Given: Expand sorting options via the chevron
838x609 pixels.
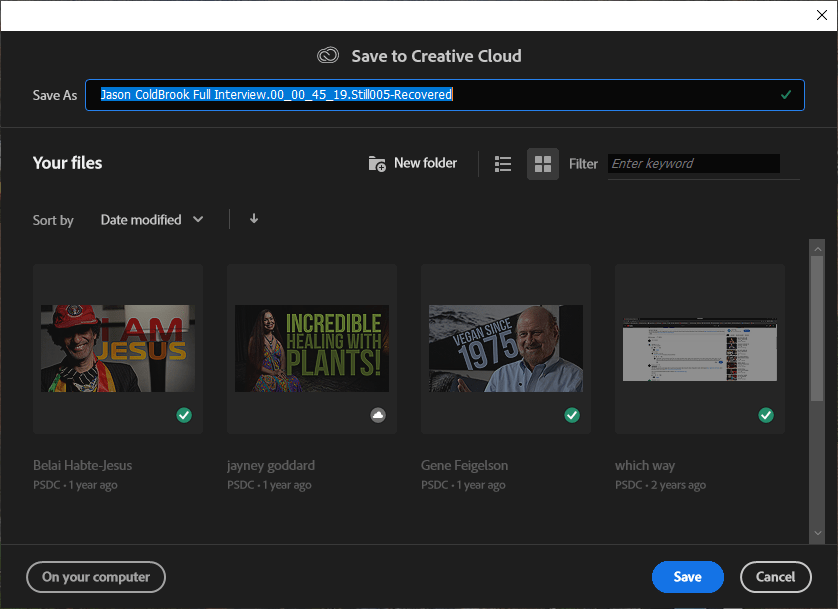Looking at the screenshot, I should click(197, 219).
